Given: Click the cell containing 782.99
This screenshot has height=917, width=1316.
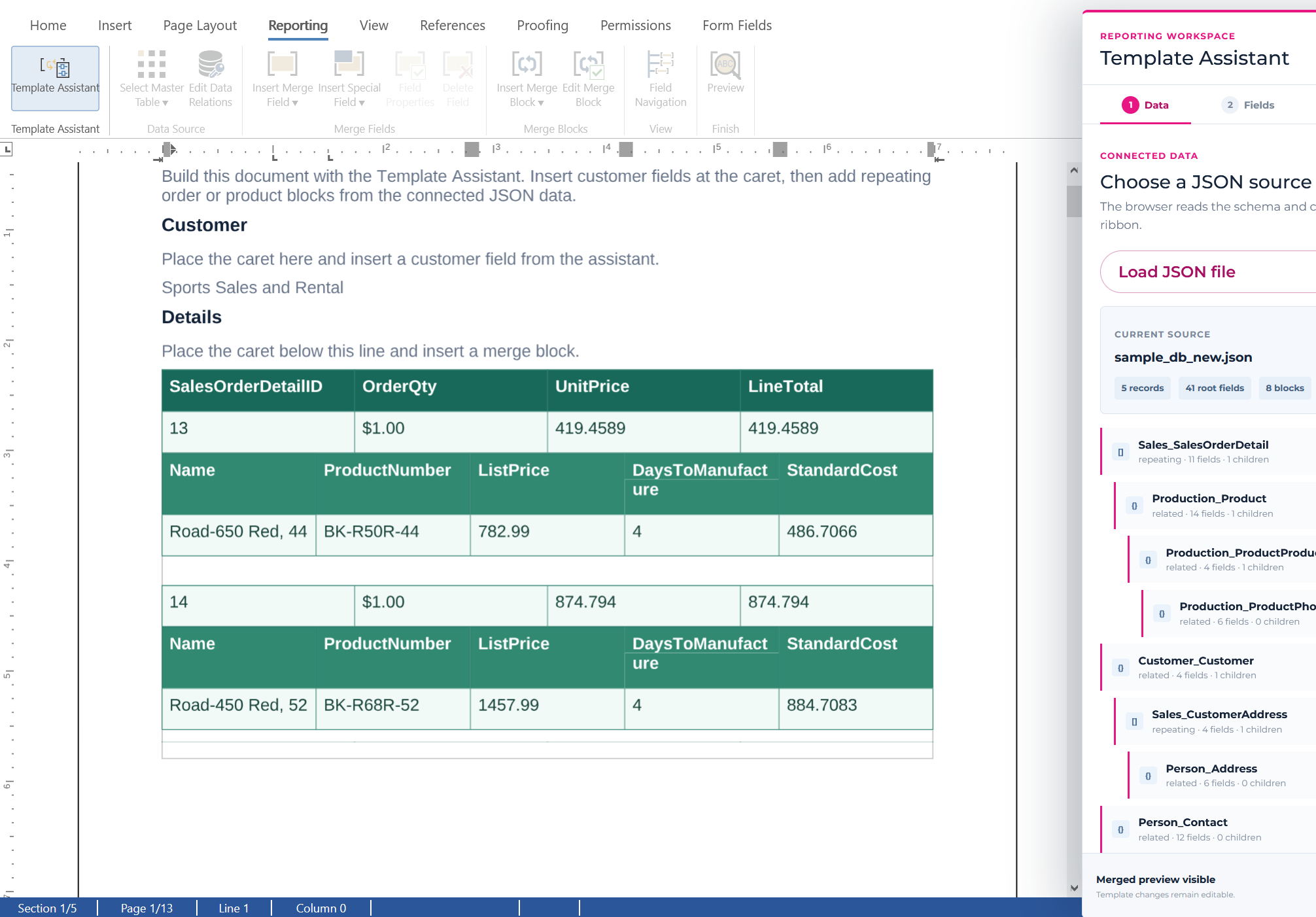Looking at the screenshot, I should (x=547, y=535).
